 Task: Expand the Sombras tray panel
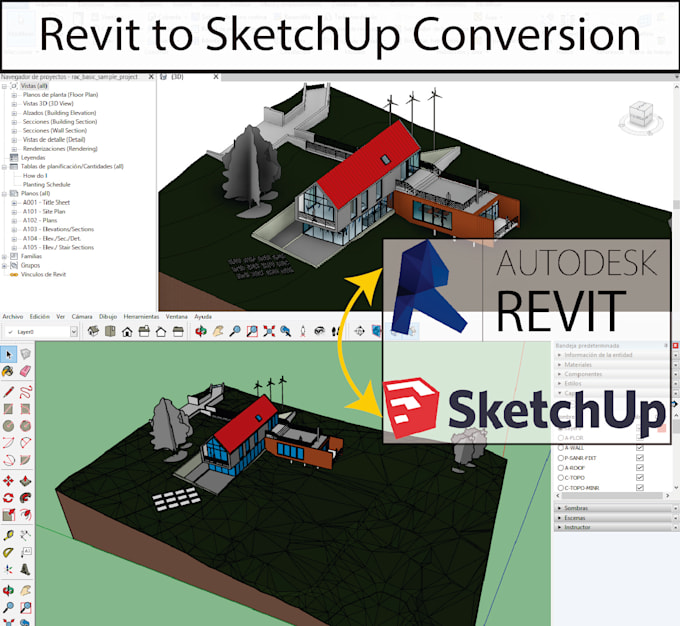pyautogui.click(x=613, y=508)
